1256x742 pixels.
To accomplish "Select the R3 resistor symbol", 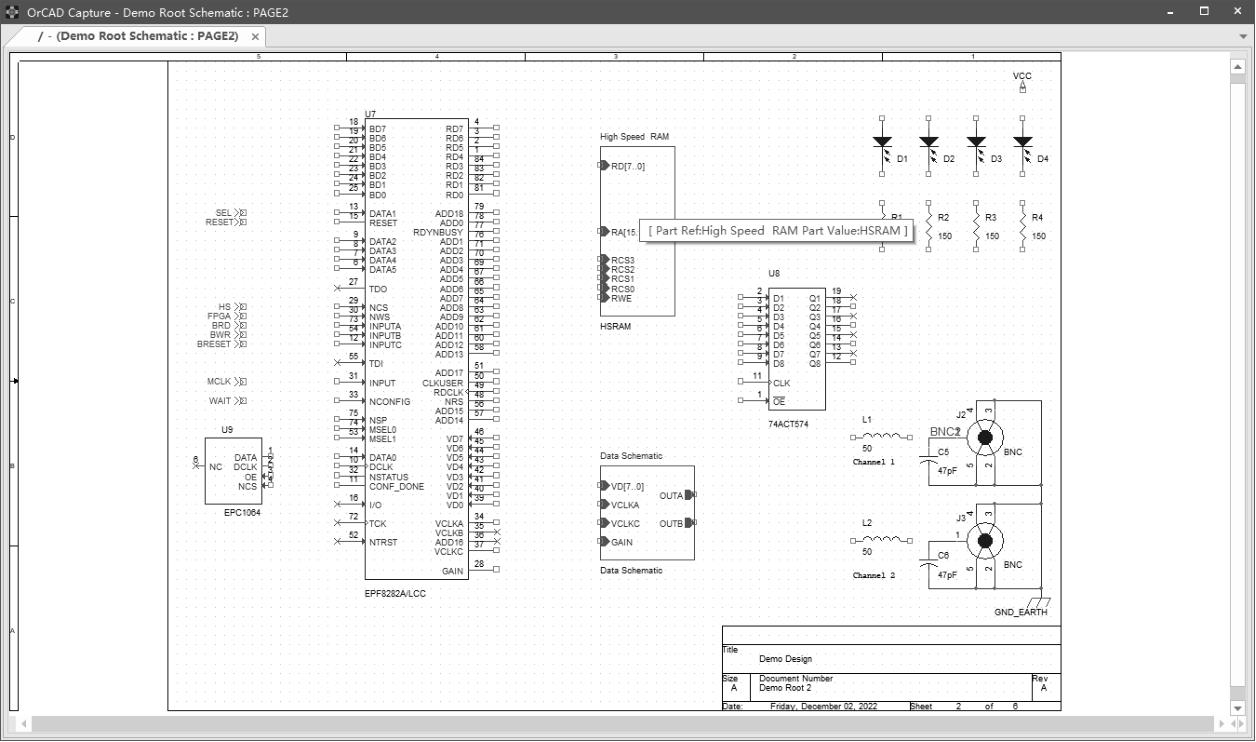I will click(976, 227).
